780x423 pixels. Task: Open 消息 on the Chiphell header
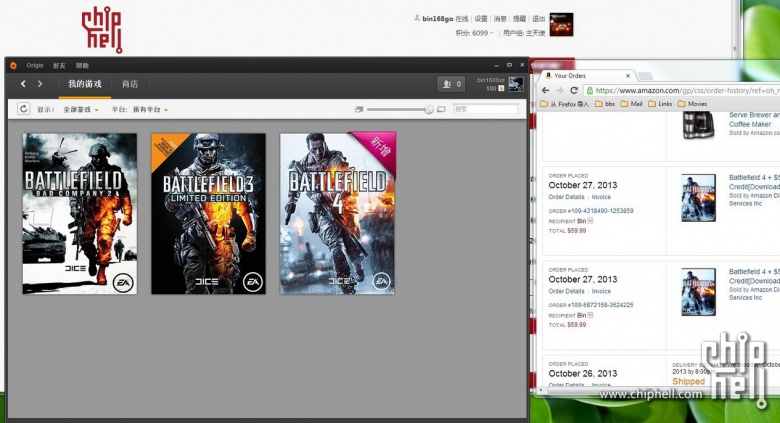tap(500, 19)
